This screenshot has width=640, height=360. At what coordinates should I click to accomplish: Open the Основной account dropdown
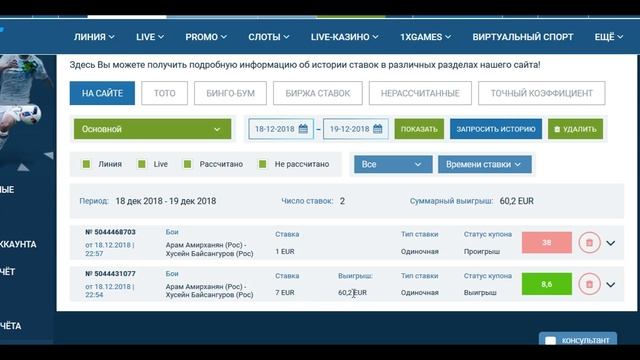tap(152, 129)
